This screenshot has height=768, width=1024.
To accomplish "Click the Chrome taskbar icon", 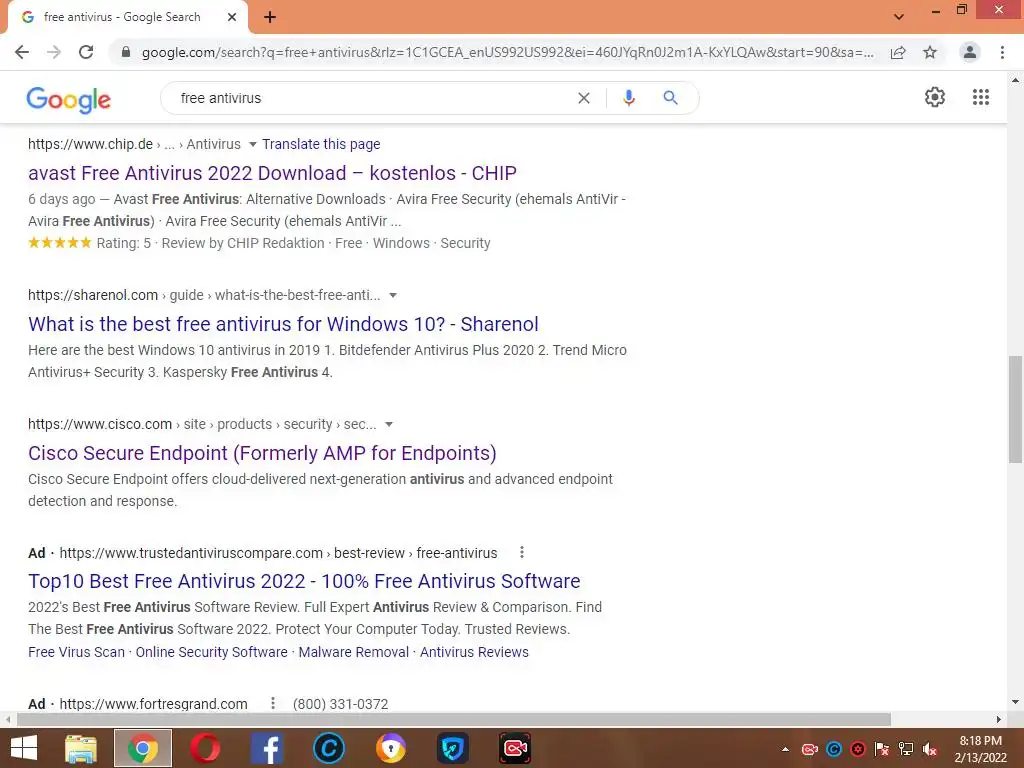I will click(143, 748).
